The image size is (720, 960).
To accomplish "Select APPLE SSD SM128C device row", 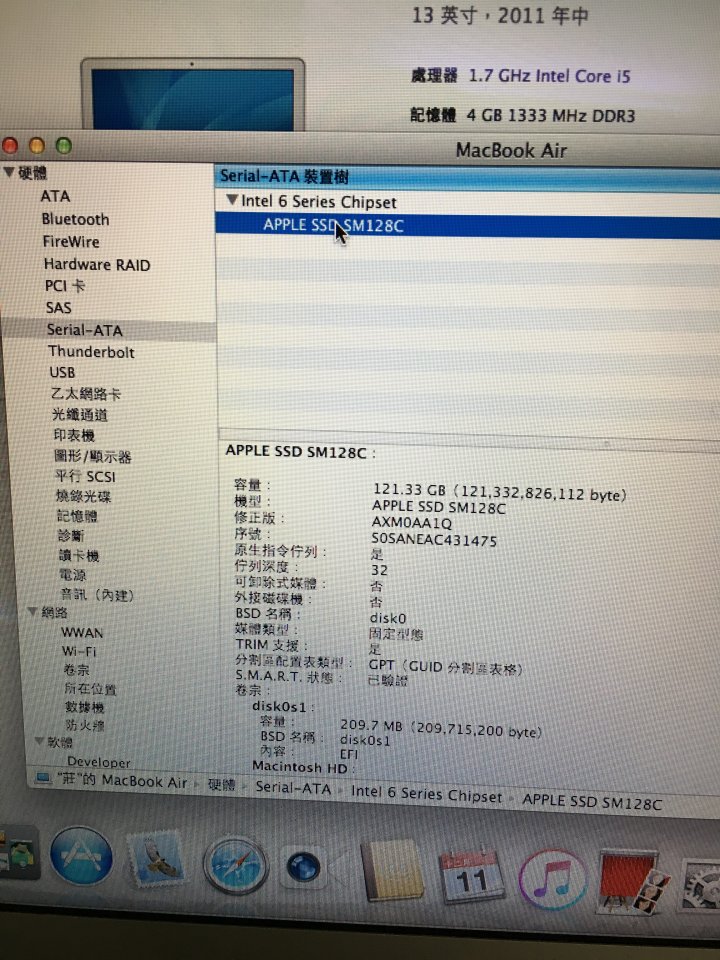I will (x=467, y=225).
